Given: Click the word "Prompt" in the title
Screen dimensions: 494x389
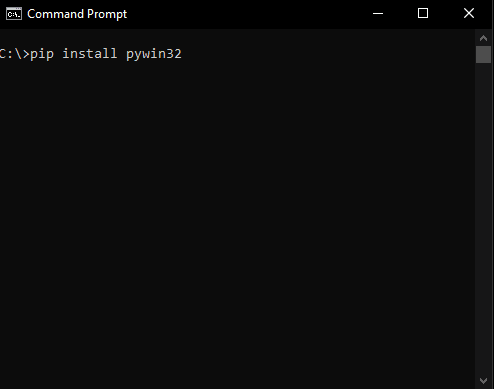Looking at the screenshot, I should (x=107, y=14).
